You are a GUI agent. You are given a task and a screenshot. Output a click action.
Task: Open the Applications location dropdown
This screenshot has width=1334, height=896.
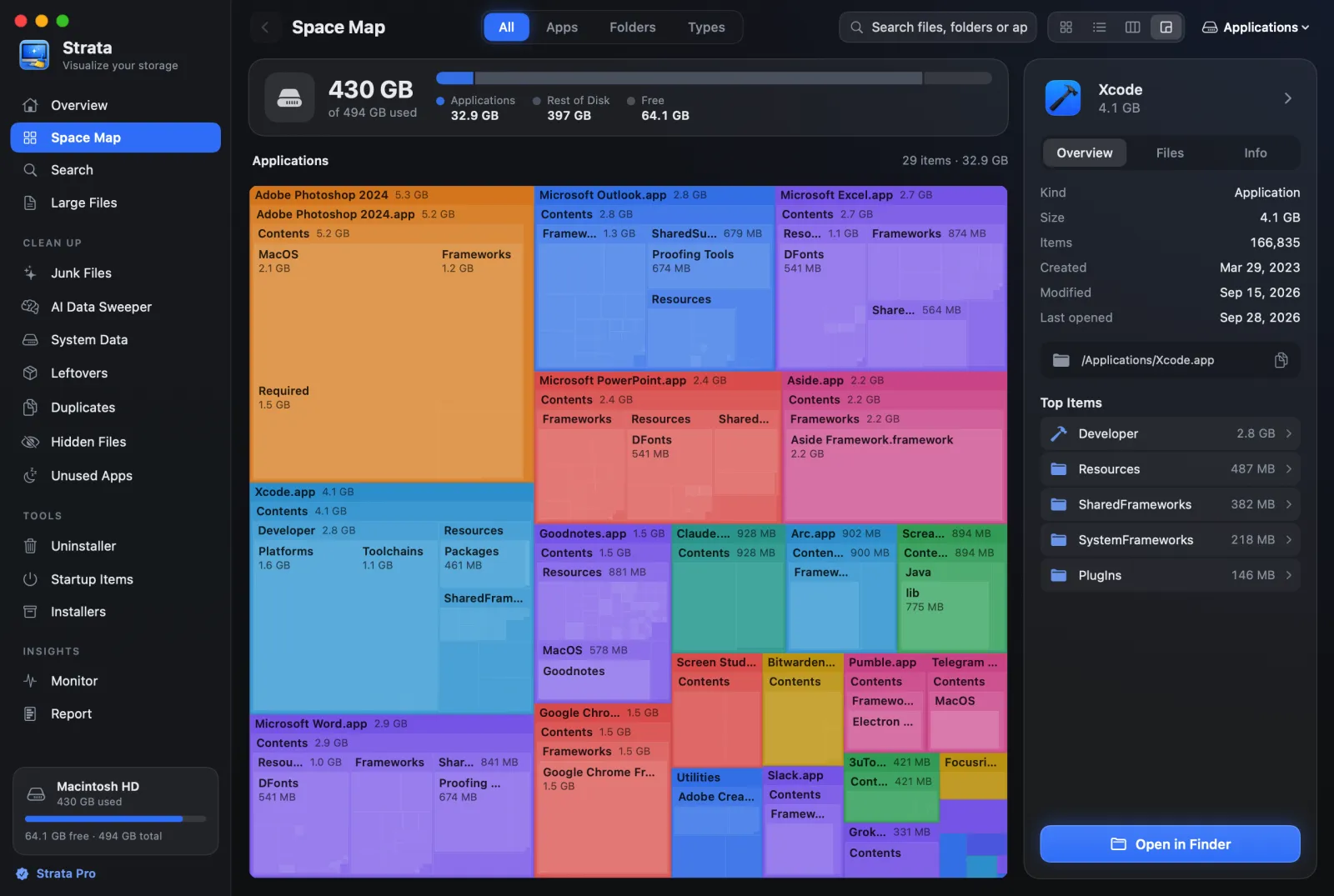pyautogui.click(x=1256, y=28)
